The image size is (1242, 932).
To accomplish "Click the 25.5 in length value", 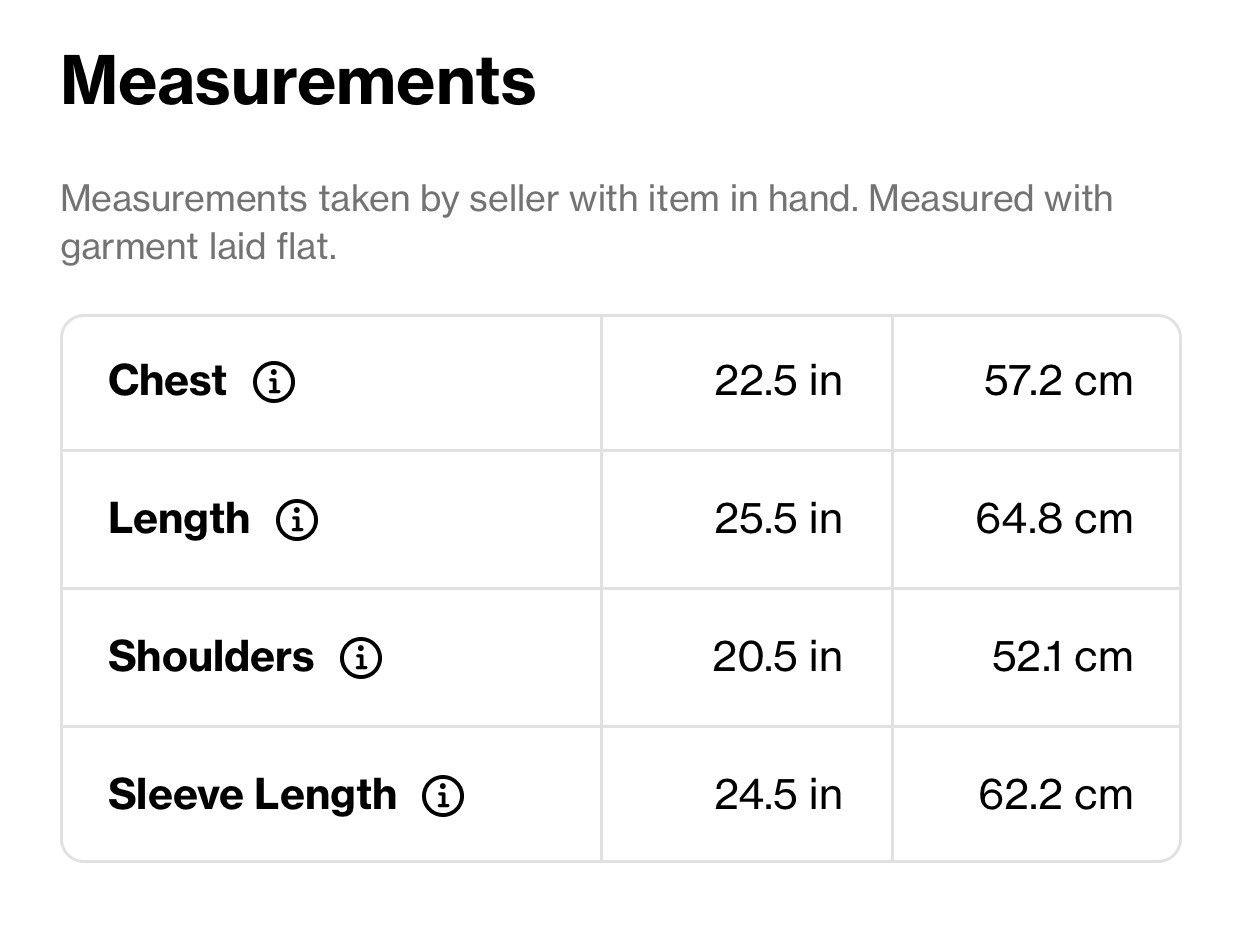I will (778, 519).
